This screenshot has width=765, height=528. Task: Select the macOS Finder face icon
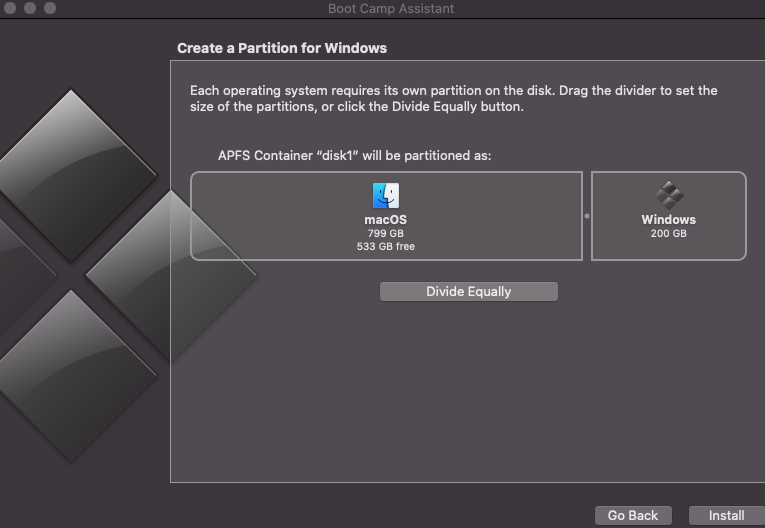[x=385, y=196]
